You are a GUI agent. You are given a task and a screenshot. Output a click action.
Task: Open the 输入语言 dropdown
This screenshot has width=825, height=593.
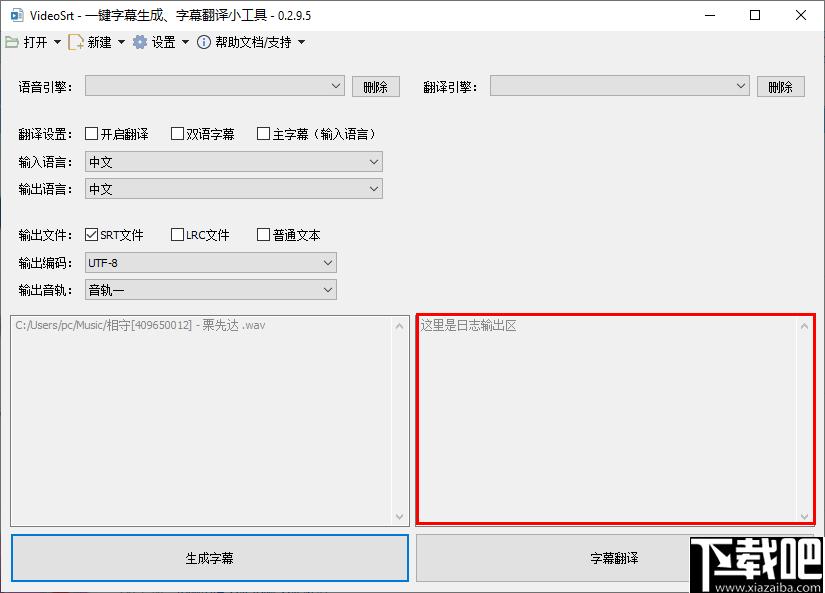click(234, 162)
